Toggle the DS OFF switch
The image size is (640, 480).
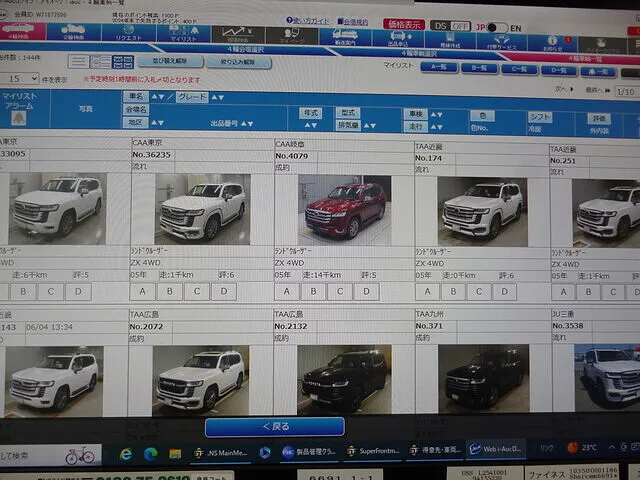pos(451,26)
